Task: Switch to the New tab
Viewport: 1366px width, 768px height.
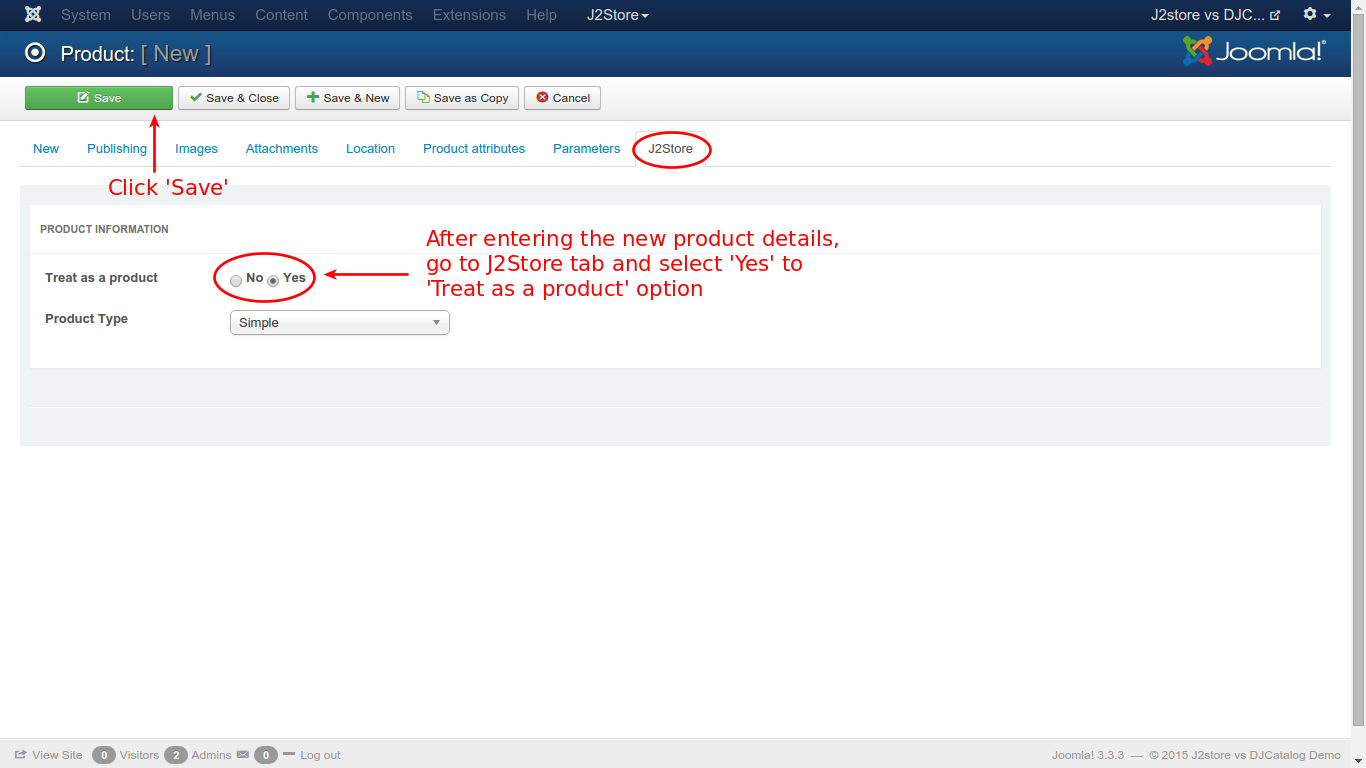Action: 46,149
